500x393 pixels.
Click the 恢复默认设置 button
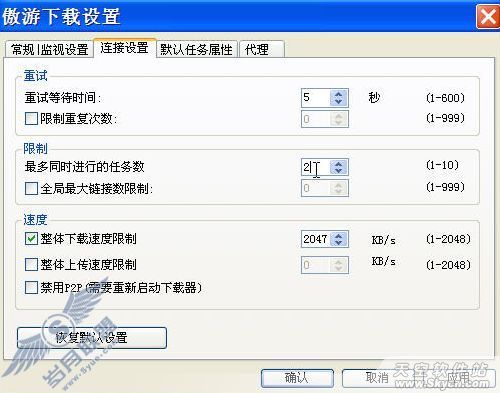pyautogui.click(x=92, y=338)
